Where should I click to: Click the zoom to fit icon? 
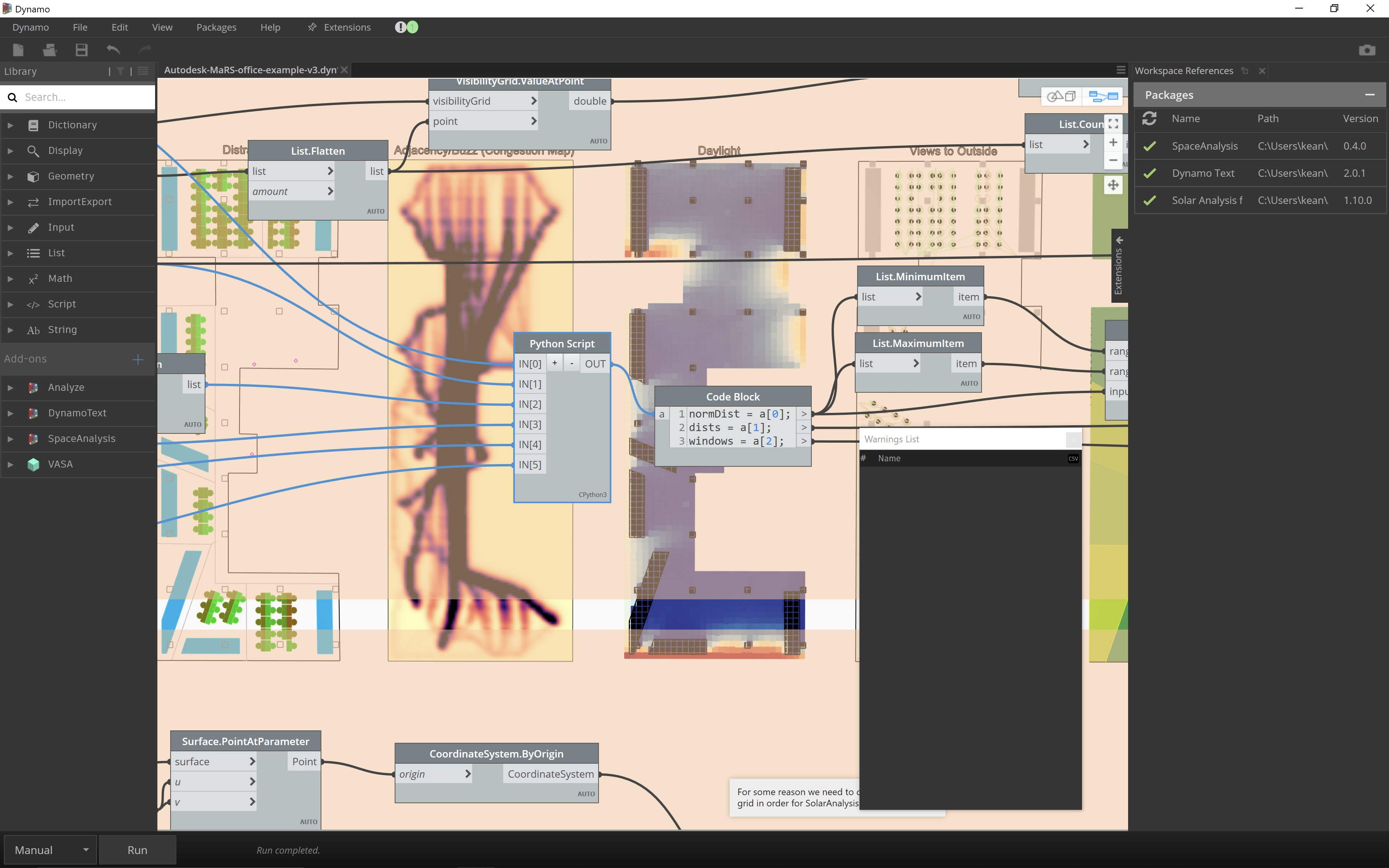[x=1113, y=124]
